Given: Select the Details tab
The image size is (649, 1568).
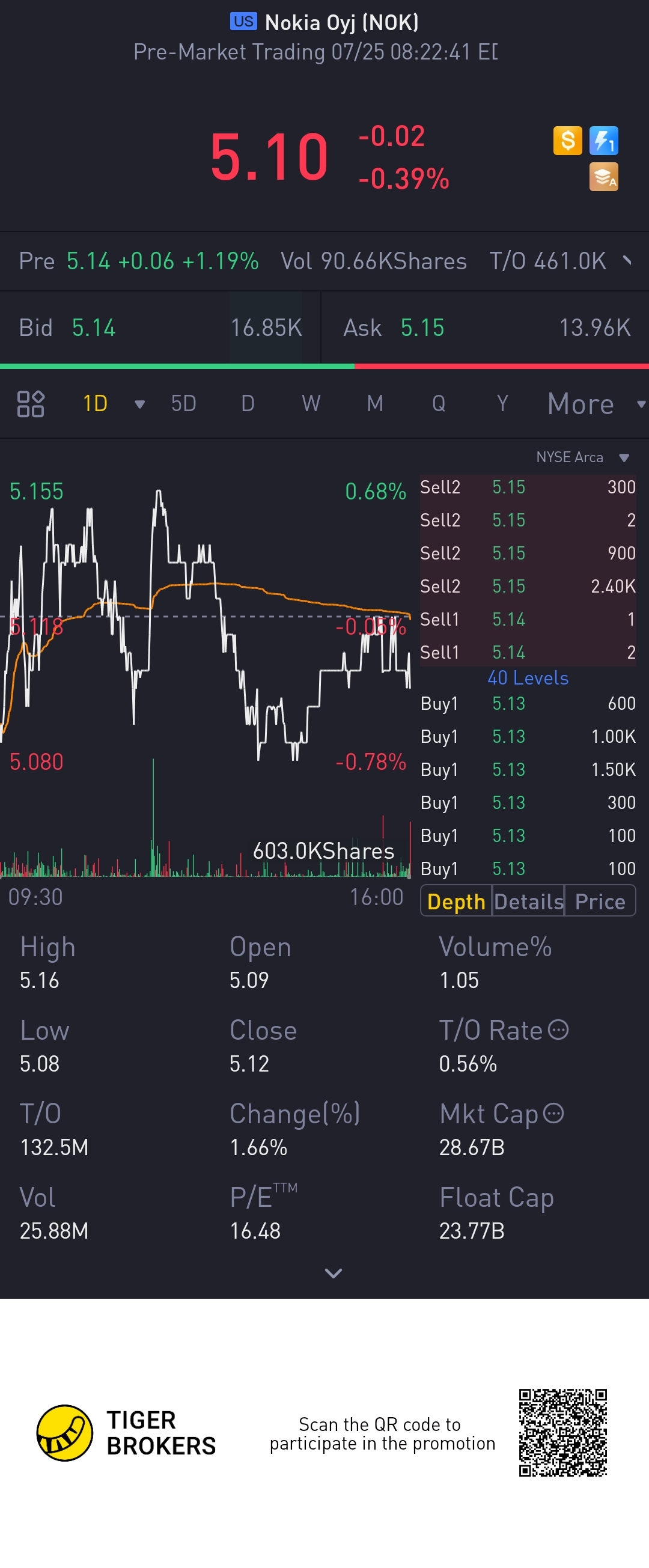Looking at the screenshot, I should [528, 901].
